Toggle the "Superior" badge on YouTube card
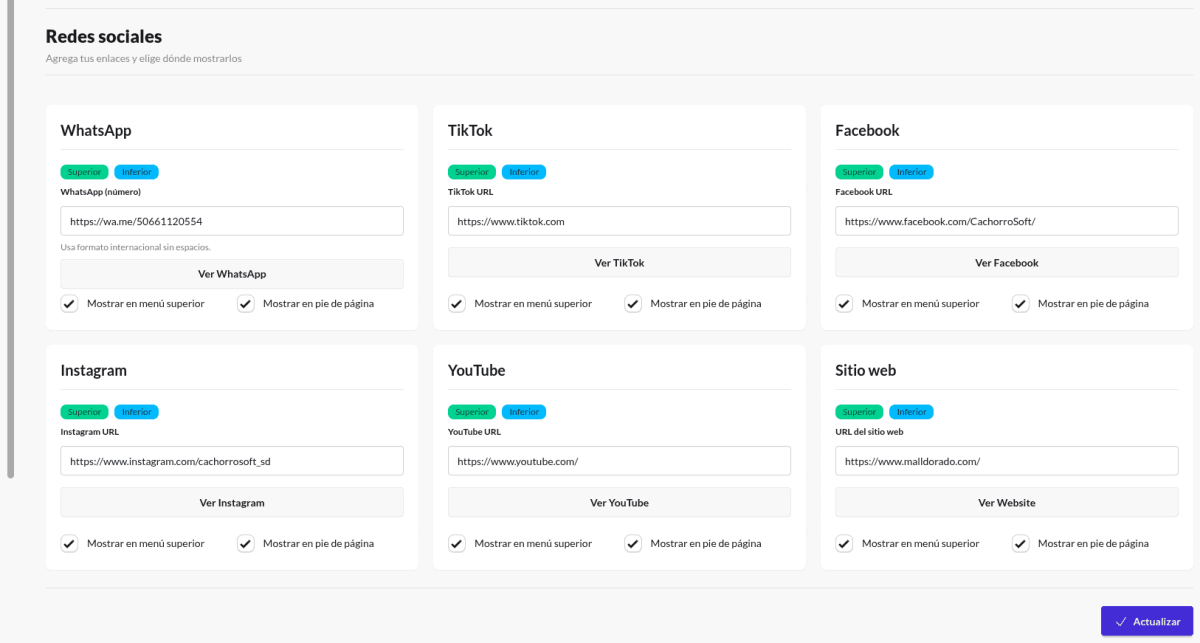Screen dimensions: 1200x643 point(471,411)
